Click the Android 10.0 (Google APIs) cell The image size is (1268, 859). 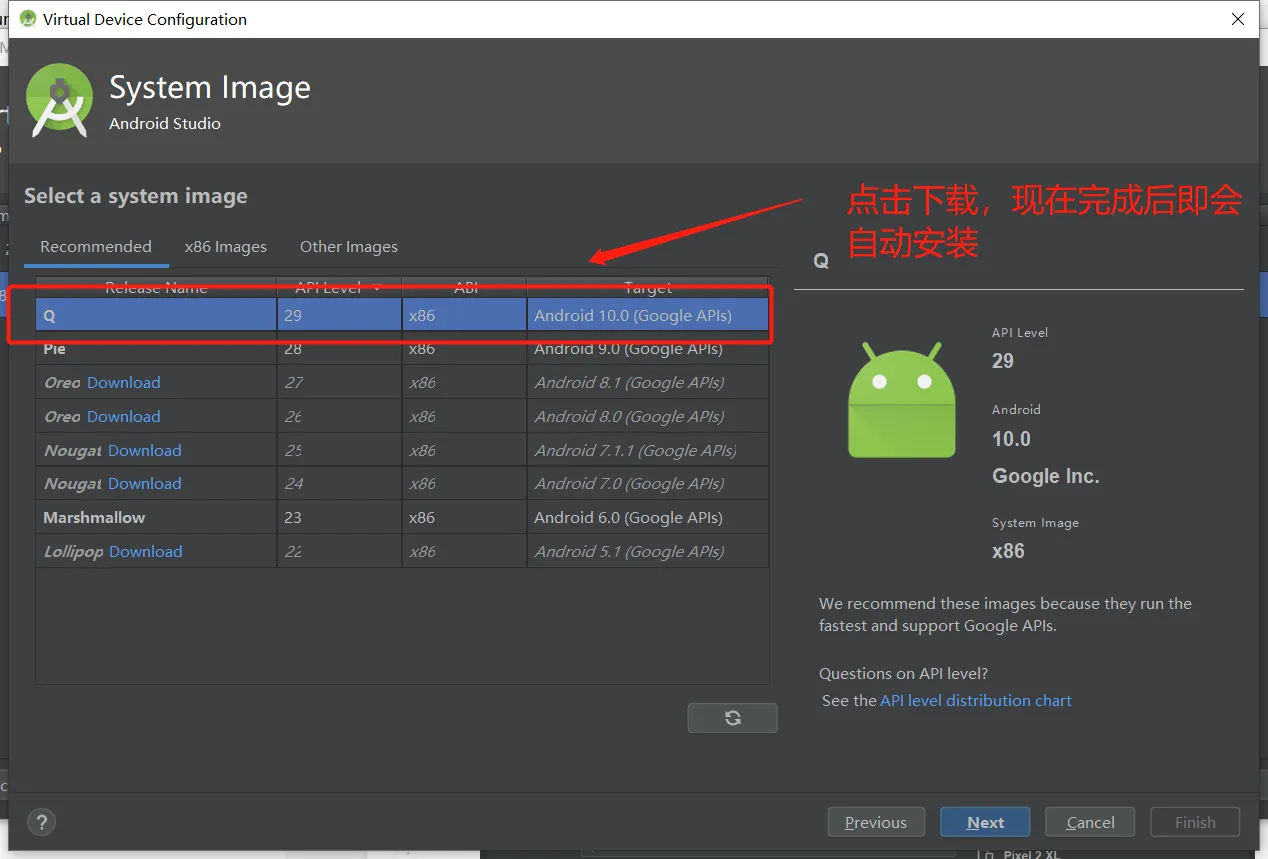pos(647,315)
